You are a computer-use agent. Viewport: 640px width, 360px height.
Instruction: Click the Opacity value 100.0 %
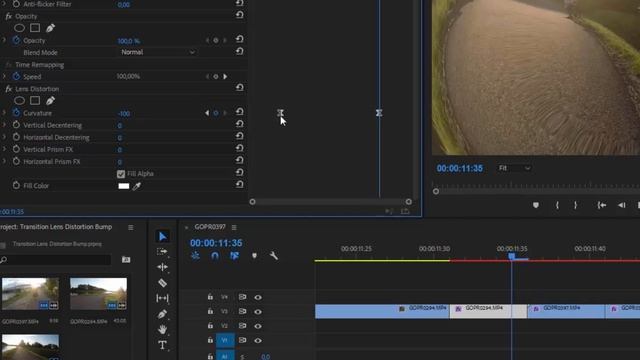click(x=129, y=41)
